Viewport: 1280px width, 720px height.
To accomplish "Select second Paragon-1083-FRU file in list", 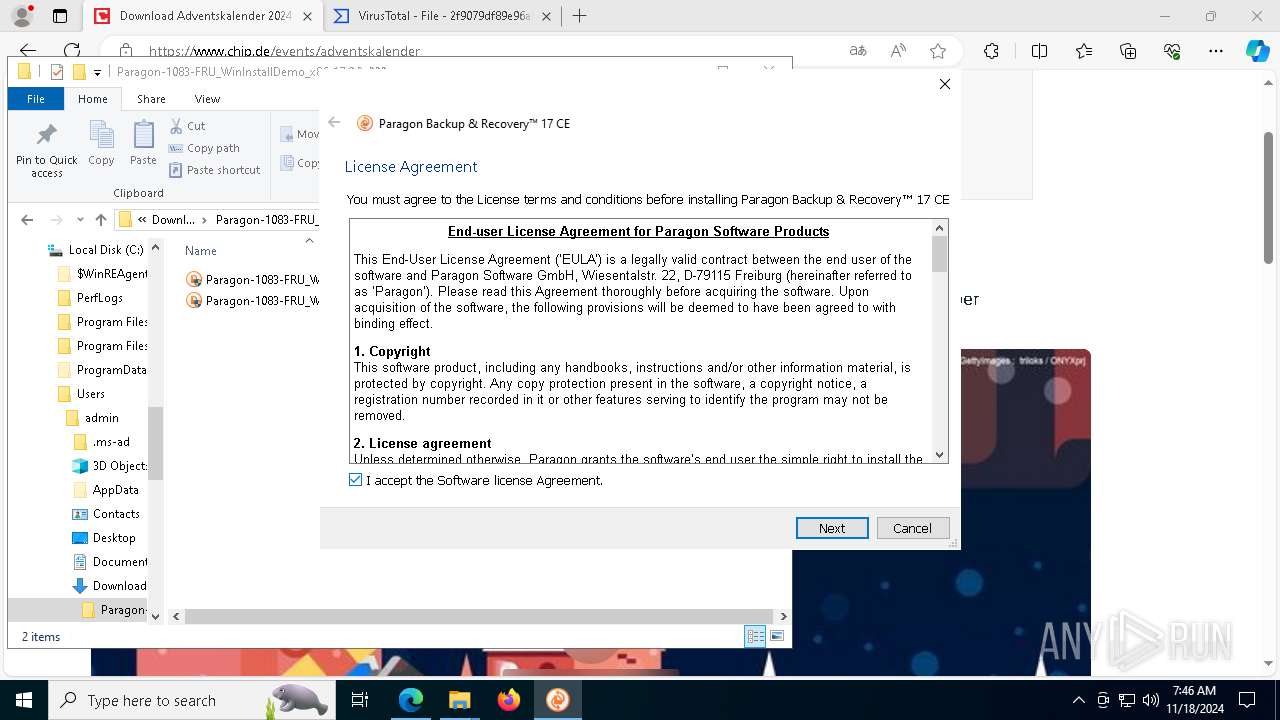I will (x=252, y=300).
